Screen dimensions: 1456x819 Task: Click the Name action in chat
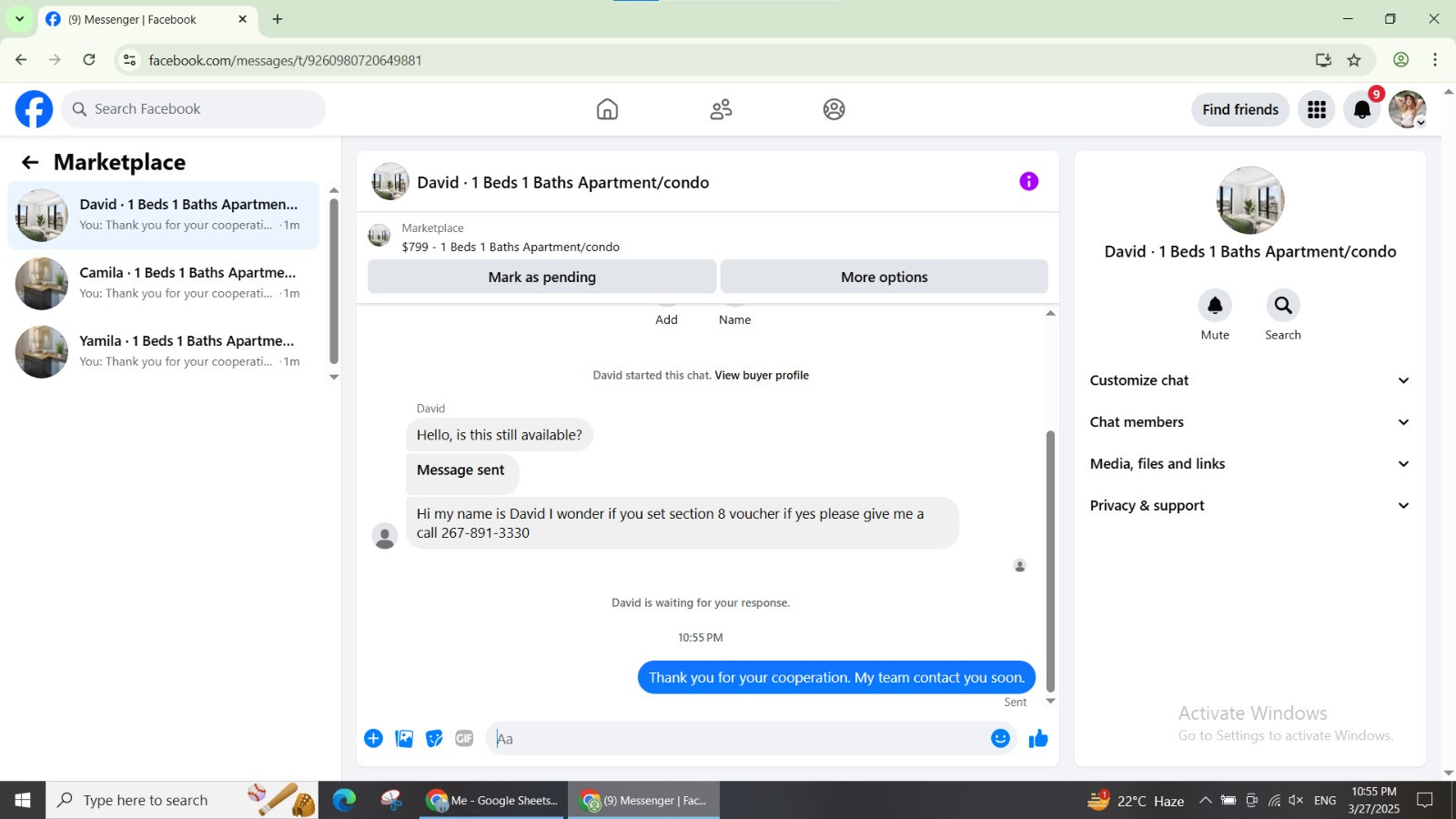point(734,319)
